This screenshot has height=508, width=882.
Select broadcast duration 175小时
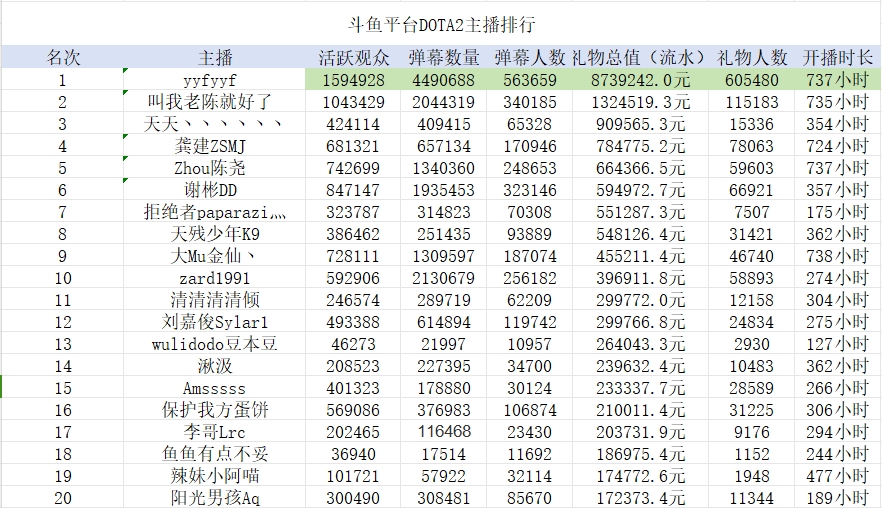tap(838, 212)
